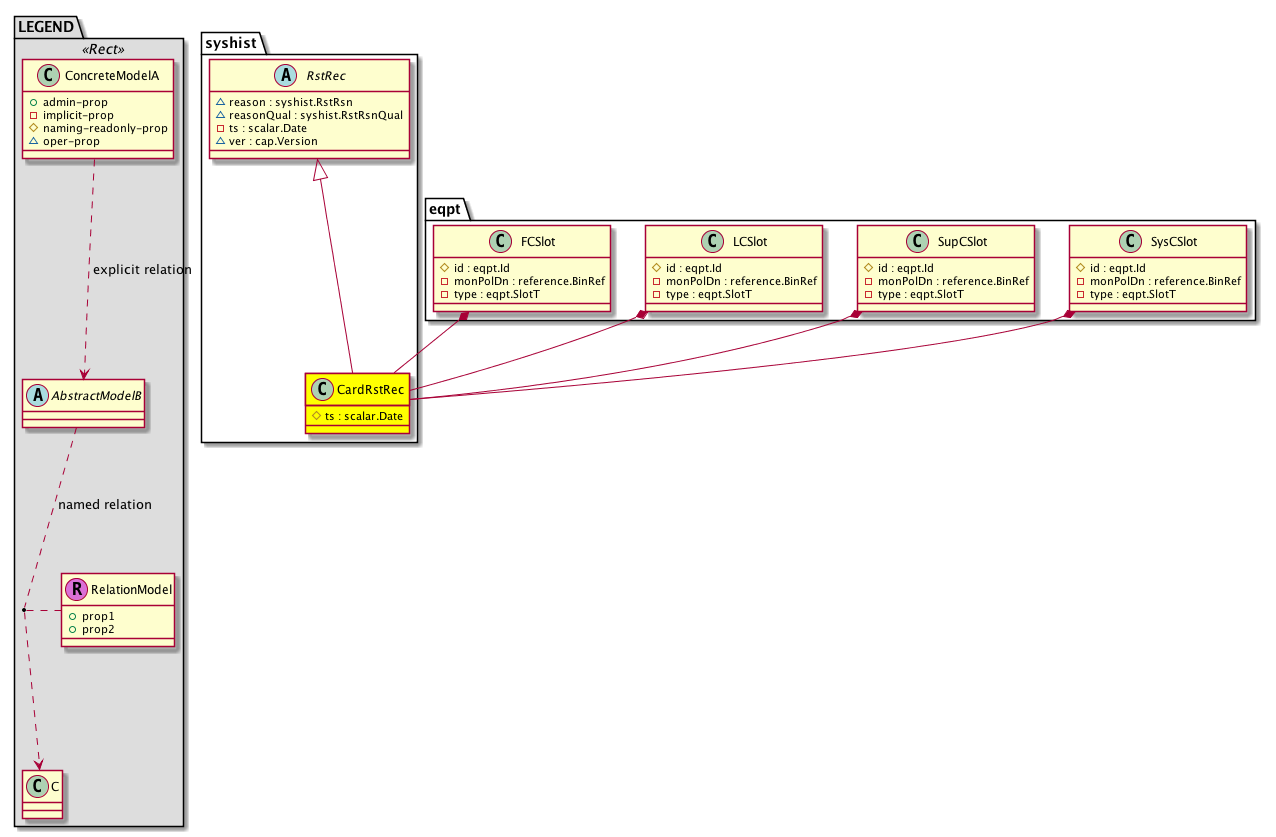Select the syshist package tab

coord(232,43)
